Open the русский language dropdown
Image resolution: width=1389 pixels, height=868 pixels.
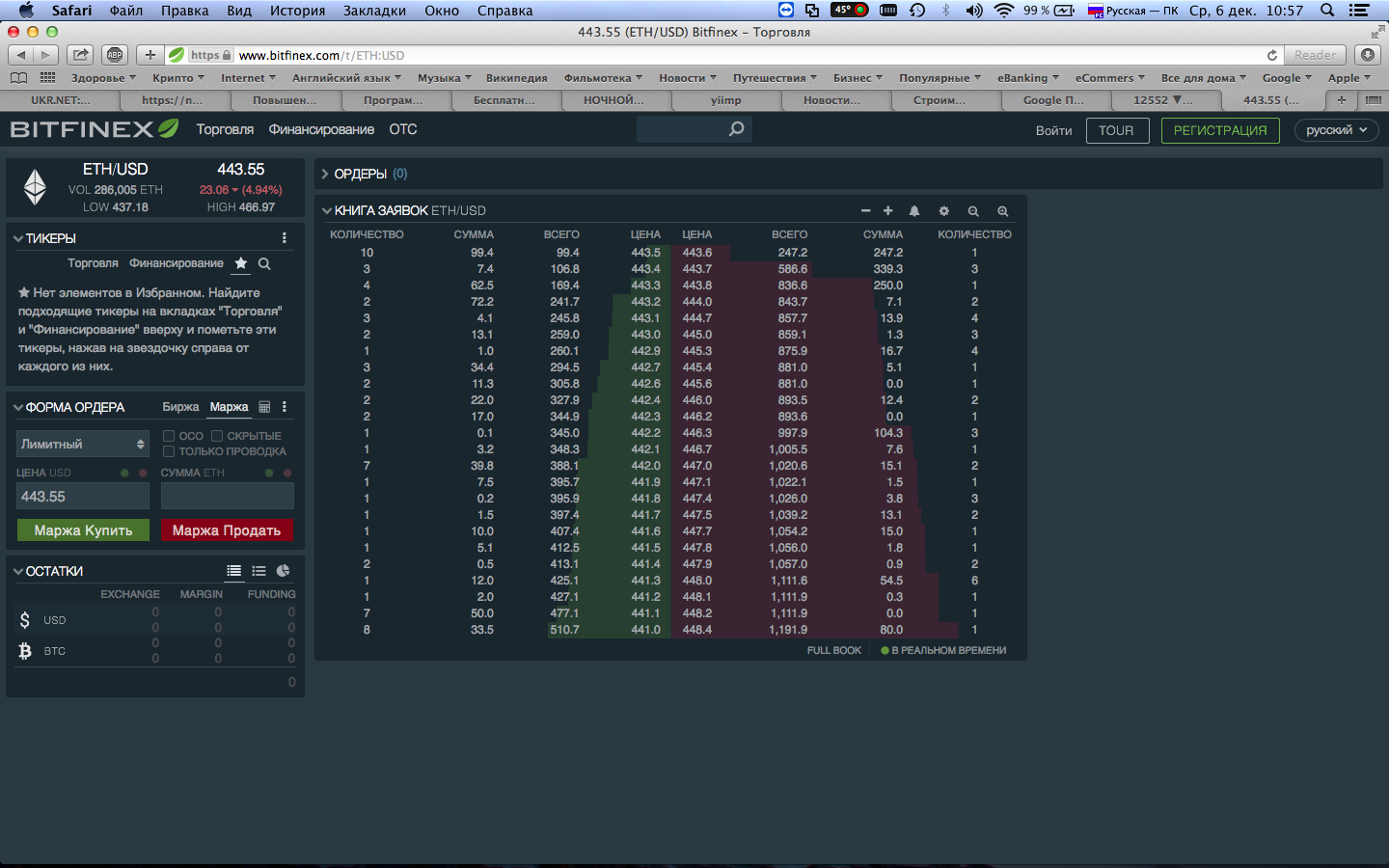[1337, 130]
